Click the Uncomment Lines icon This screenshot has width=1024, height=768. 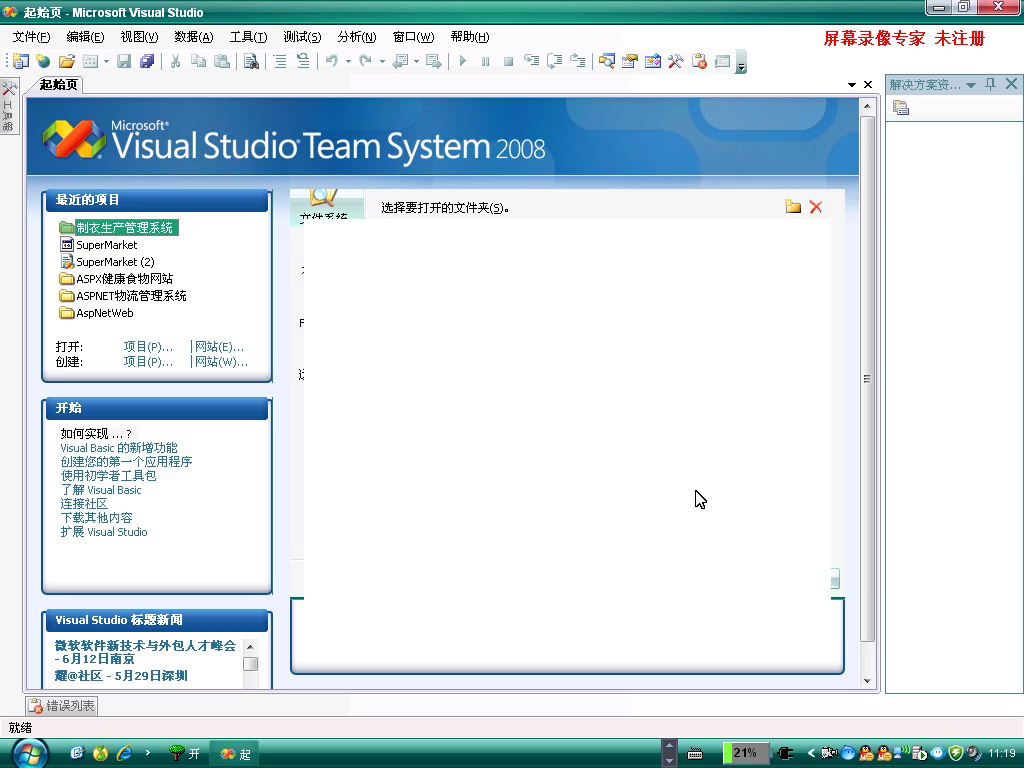(x=303, y=61)
